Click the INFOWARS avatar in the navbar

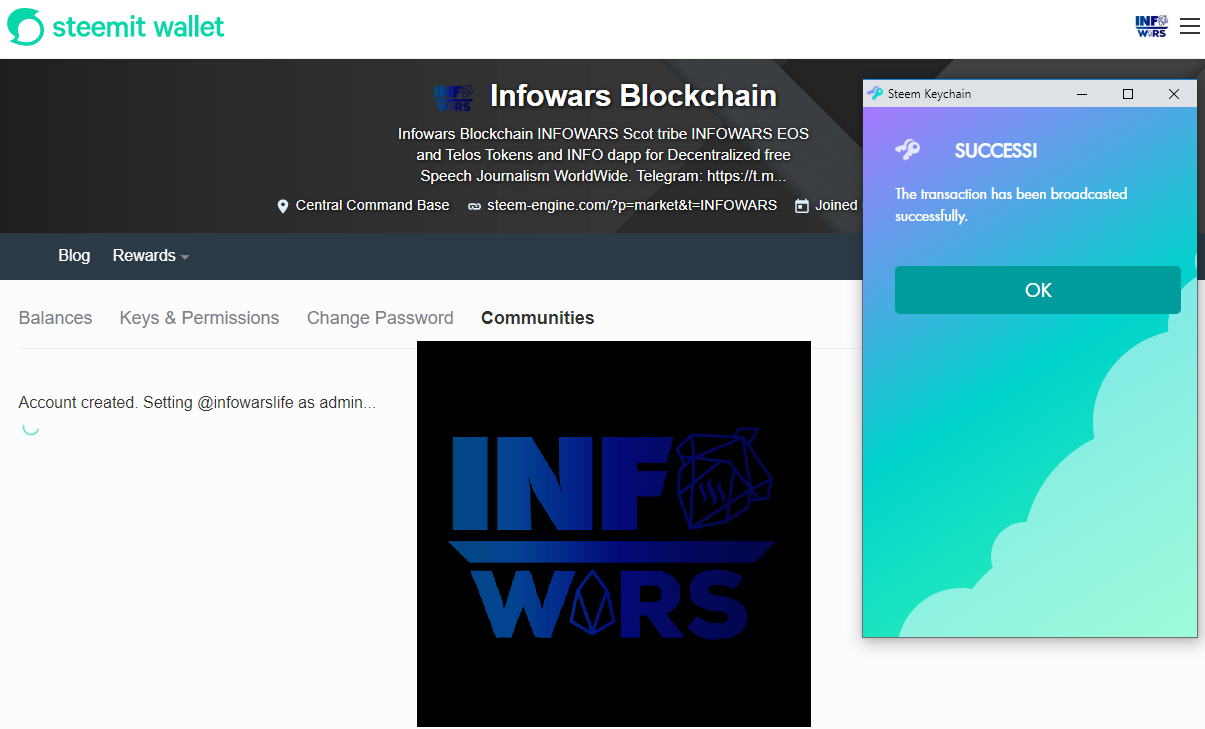(1150, 25)
